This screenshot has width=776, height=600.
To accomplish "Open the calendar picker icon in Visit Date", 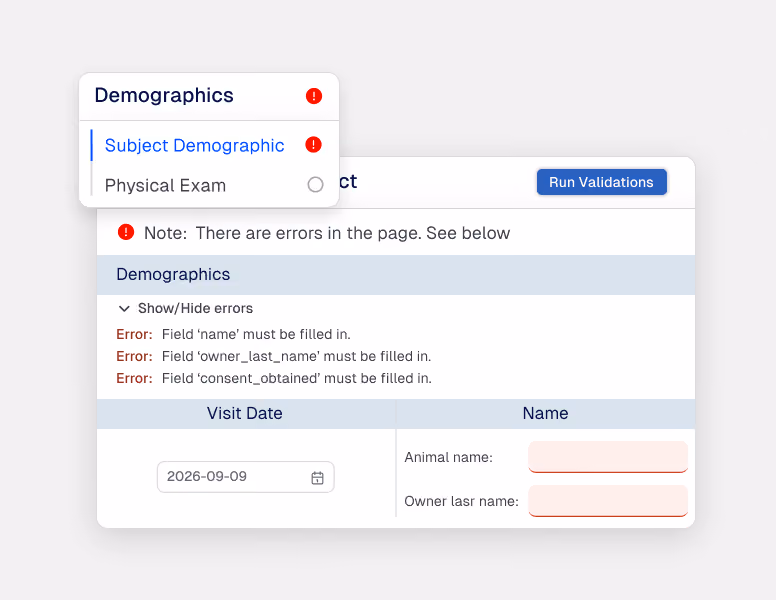I will [317, 478].
